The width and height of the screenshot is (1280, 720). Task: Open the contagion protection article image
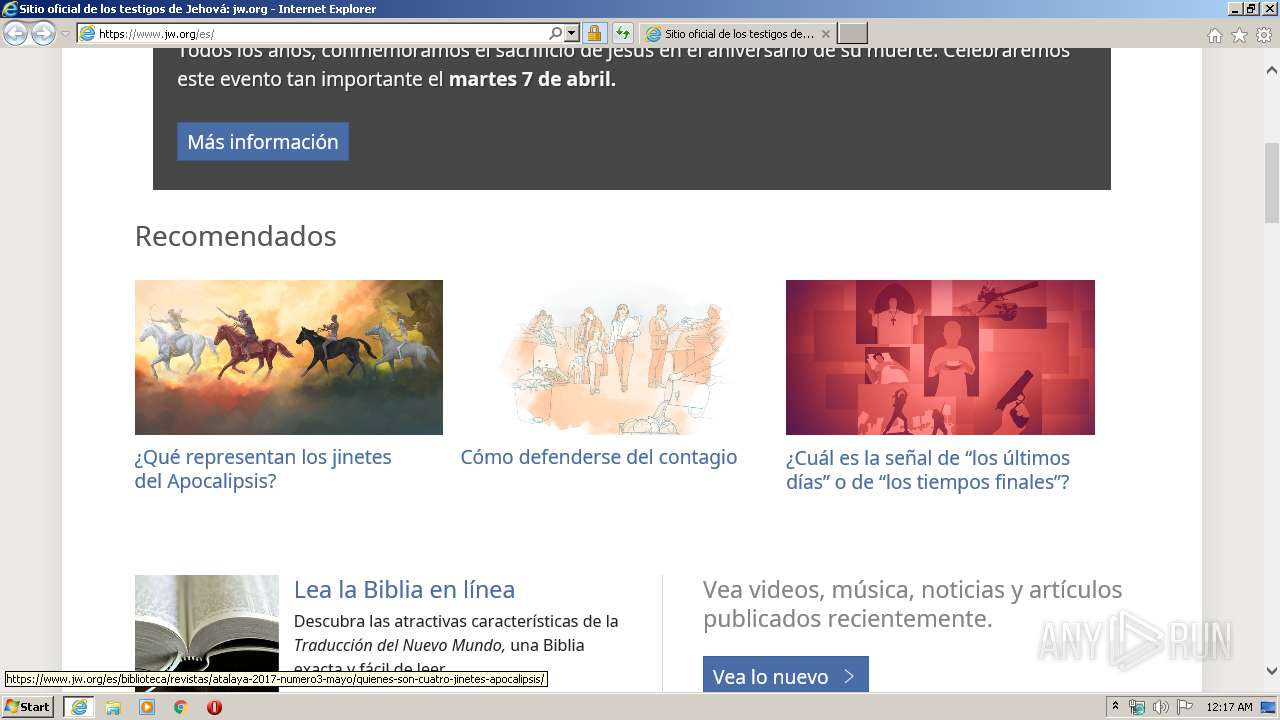[x=614, y=357]
